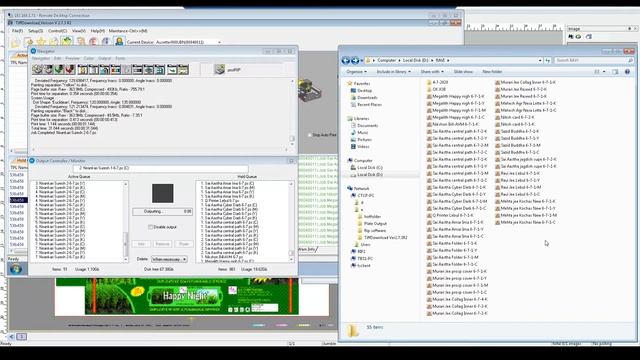Screen dimensions: 640x360
Task: Click the yellow star icon in TiffDownload toolbar
Action: click(41, 42)
